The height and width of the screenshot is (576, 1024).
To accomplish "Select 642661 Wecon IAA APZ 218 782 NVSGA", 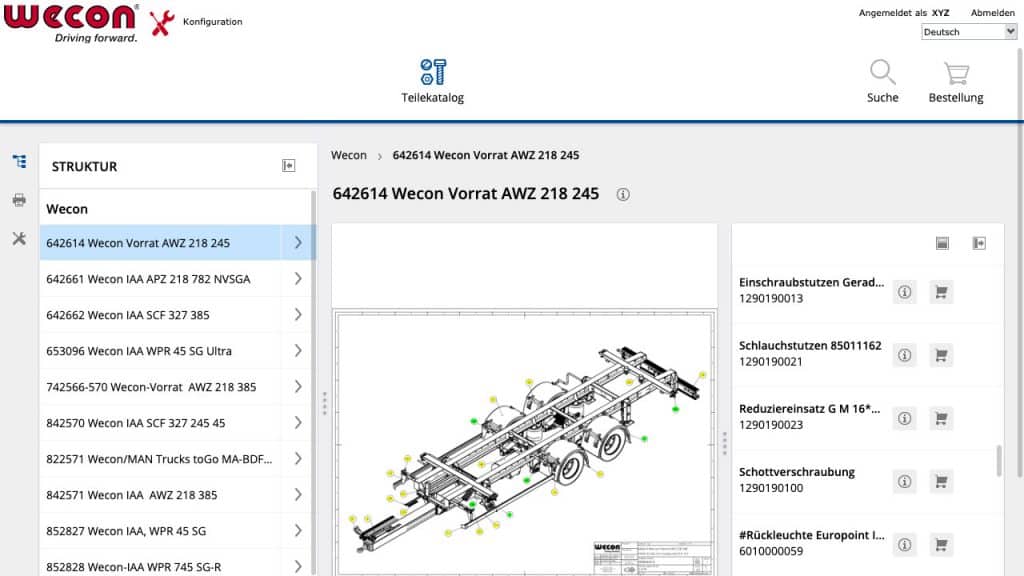I will 161,279.
